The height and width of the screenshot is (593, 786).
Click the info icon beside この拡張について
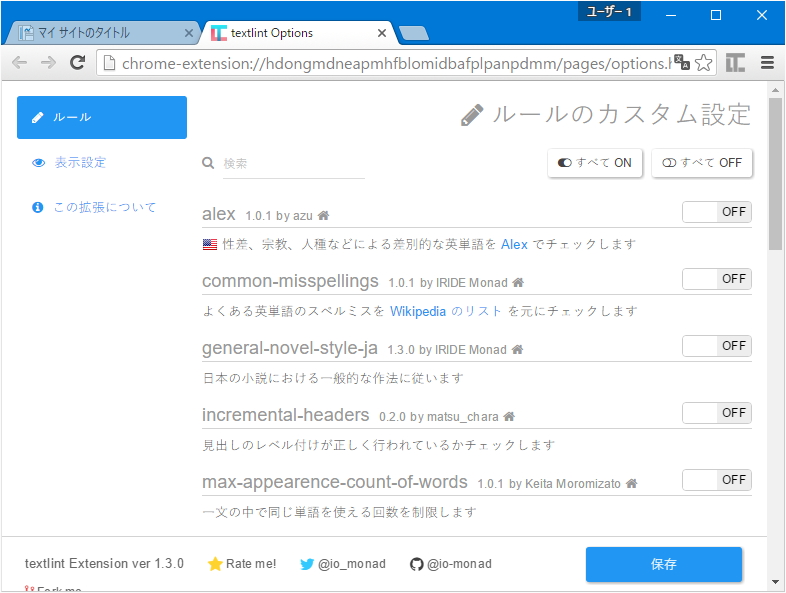pos(38,207)
